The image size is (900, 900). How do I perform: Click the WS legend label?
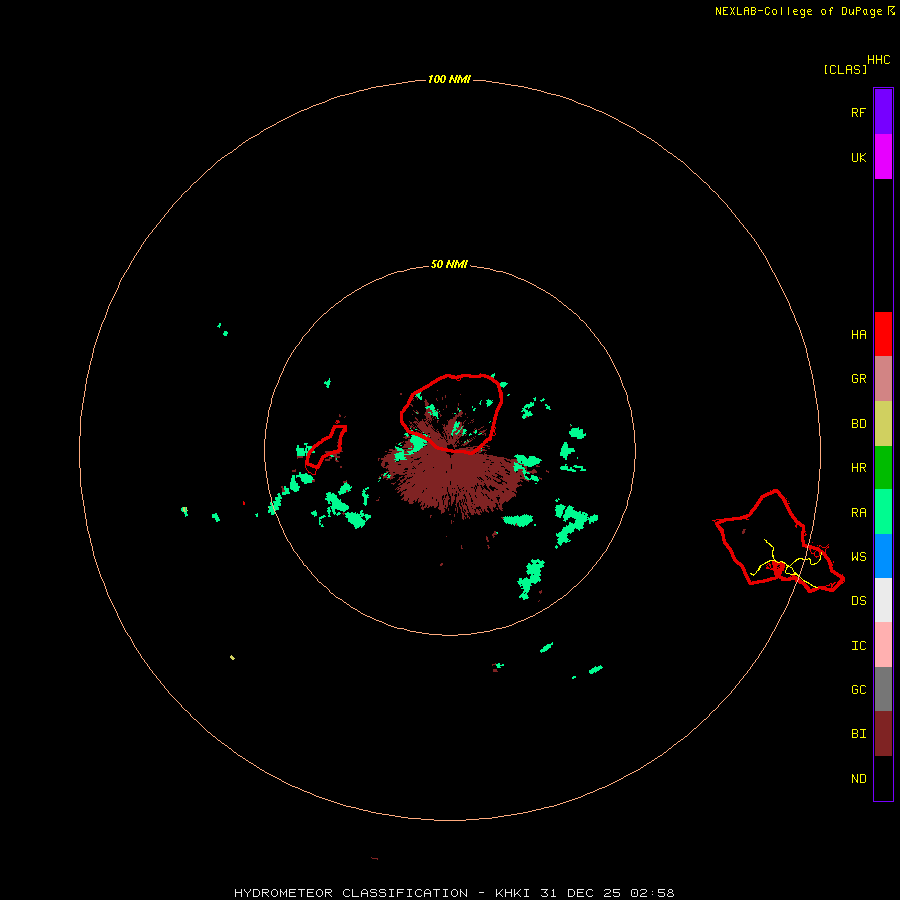(x=858, y=557)
